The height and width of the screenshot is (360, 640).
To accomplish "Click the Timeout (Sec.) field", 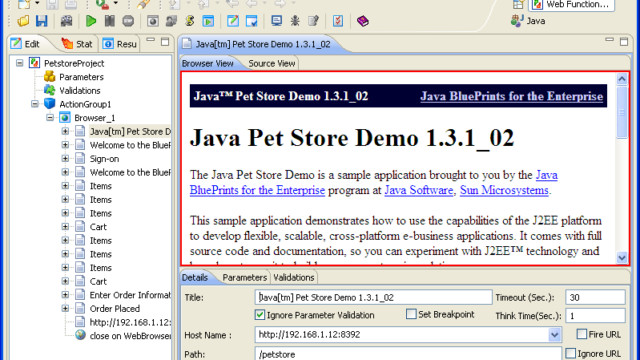I will [595, 297].
